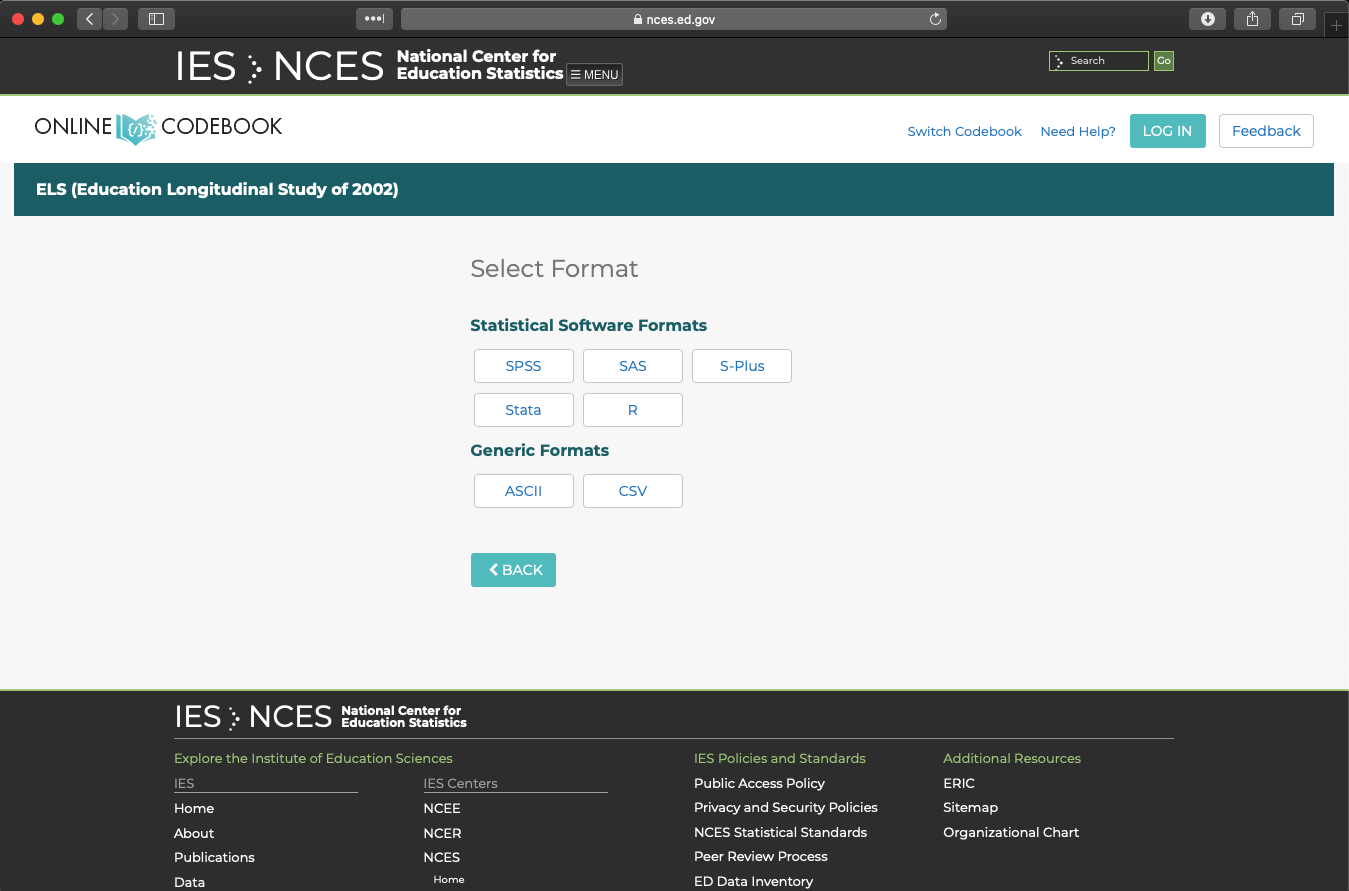The width and height of the screenshot is (1349, 891).
Task: Click the LOG IN button
Action: [x=1167, y=131]
